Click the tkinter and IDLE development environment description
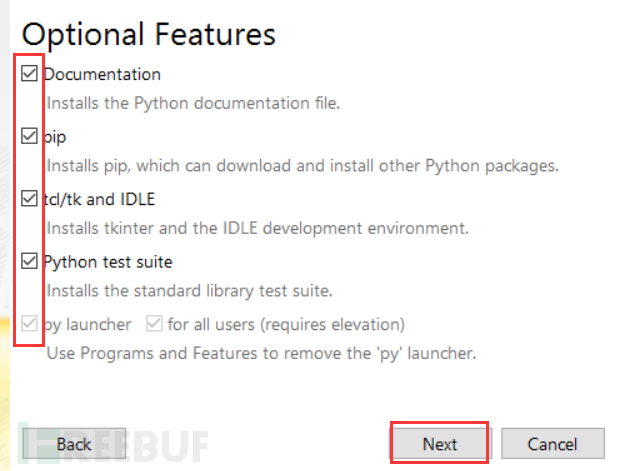 coord(258,228)
